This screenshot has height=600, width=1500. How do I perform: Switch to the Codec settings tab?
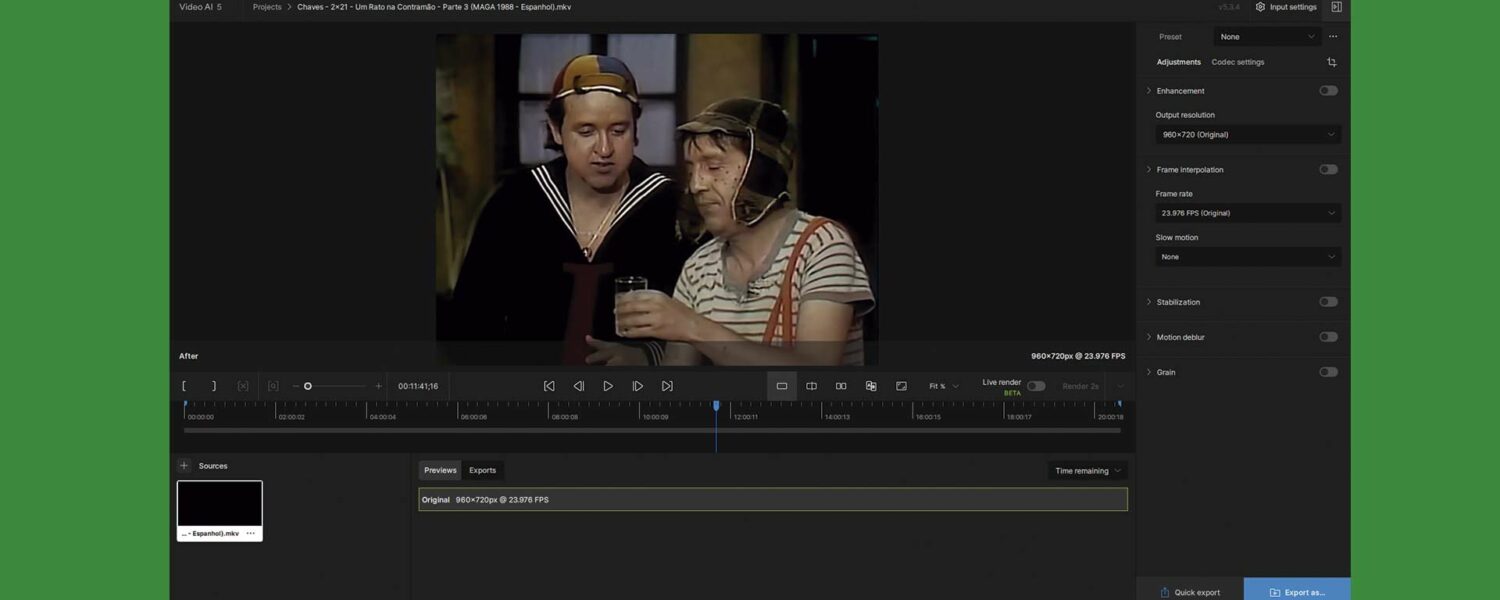[x=1238, y=62]
